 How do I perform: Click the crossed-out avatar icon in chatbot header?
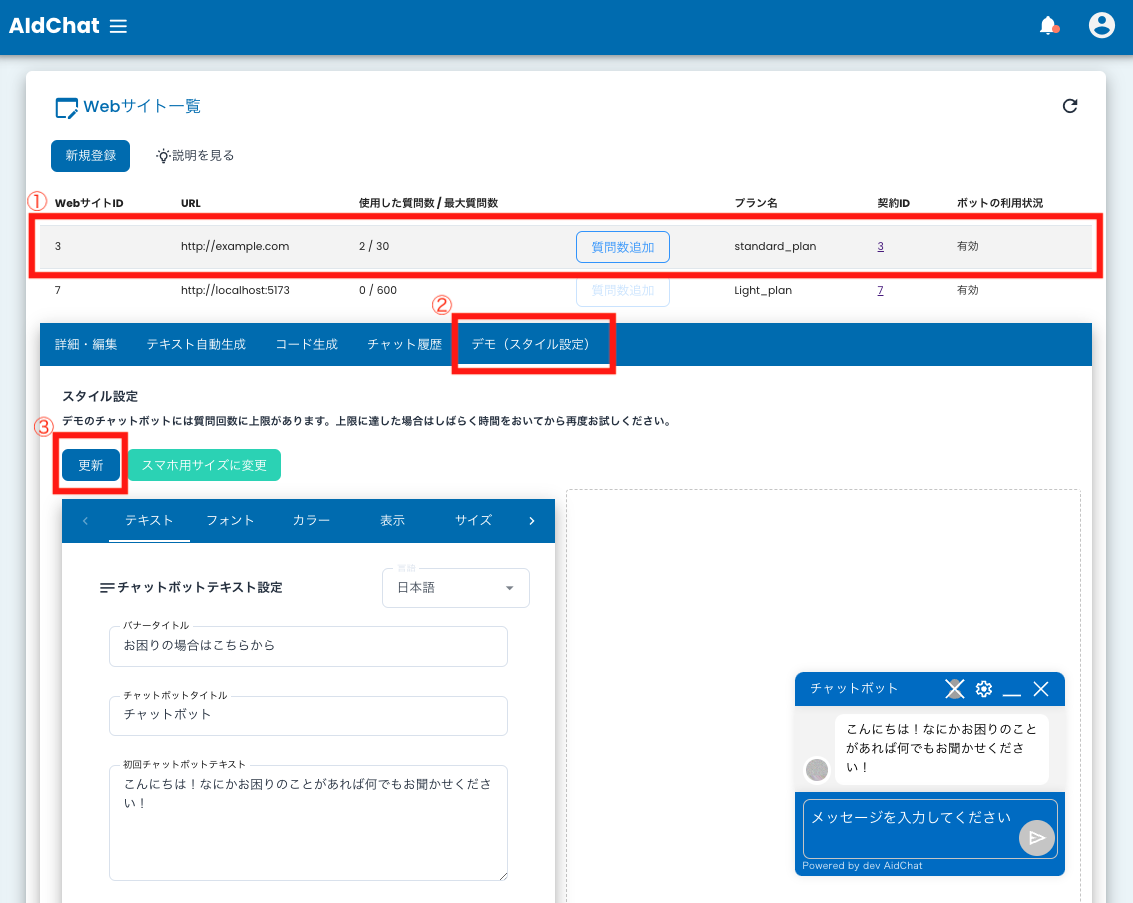[955, 689]
